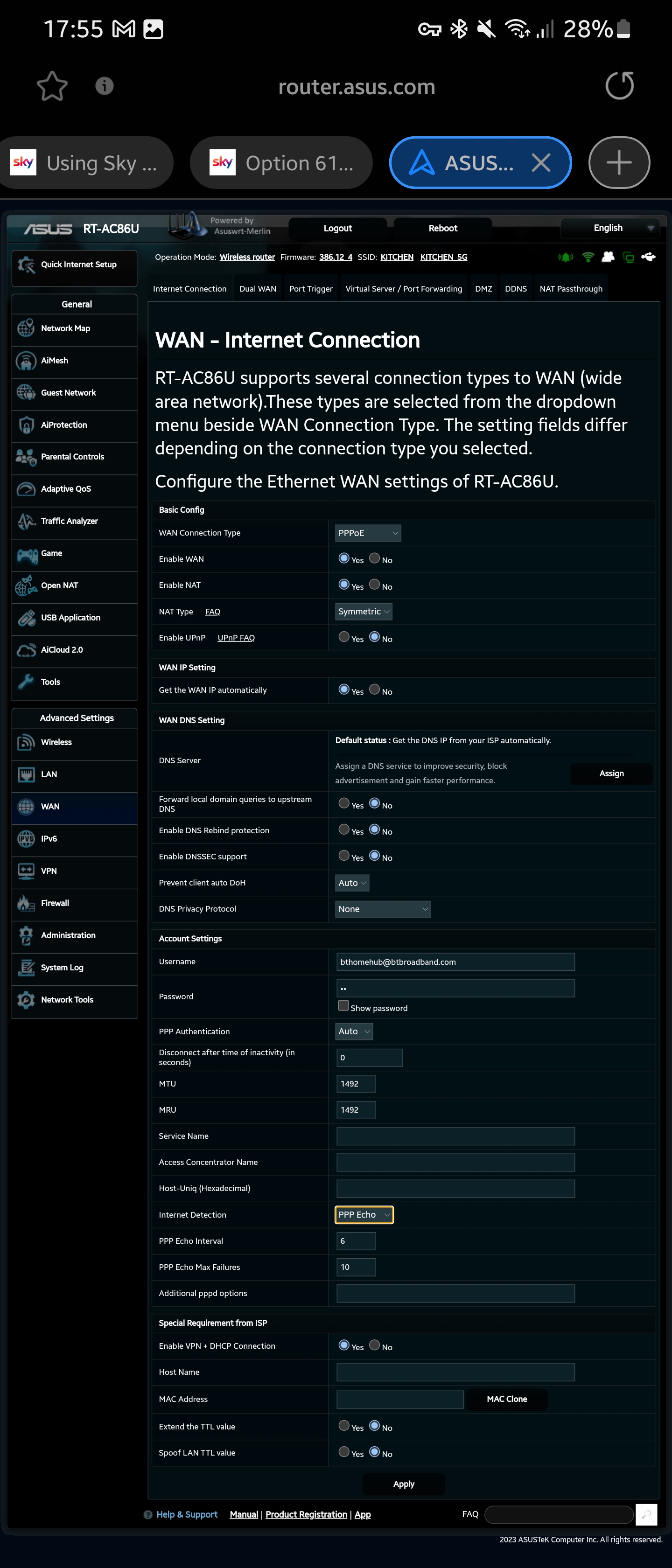
Task: Apply the WAN settings
Action: [404, 1484]
